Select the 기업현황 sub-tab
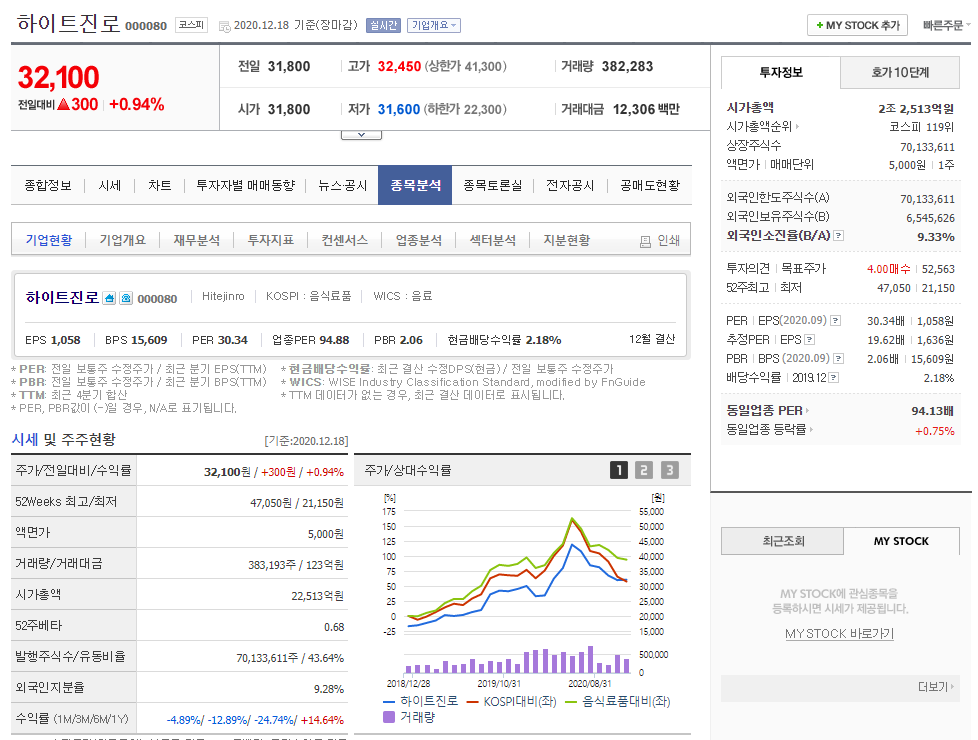The width and height of the screenshot is (978, 740). pos(49,240)
